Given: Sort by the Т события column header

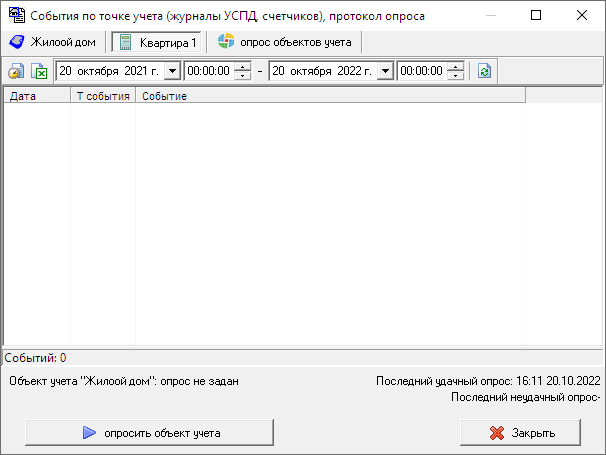Looking at the screenshot, I should click(x=103, y=96).
